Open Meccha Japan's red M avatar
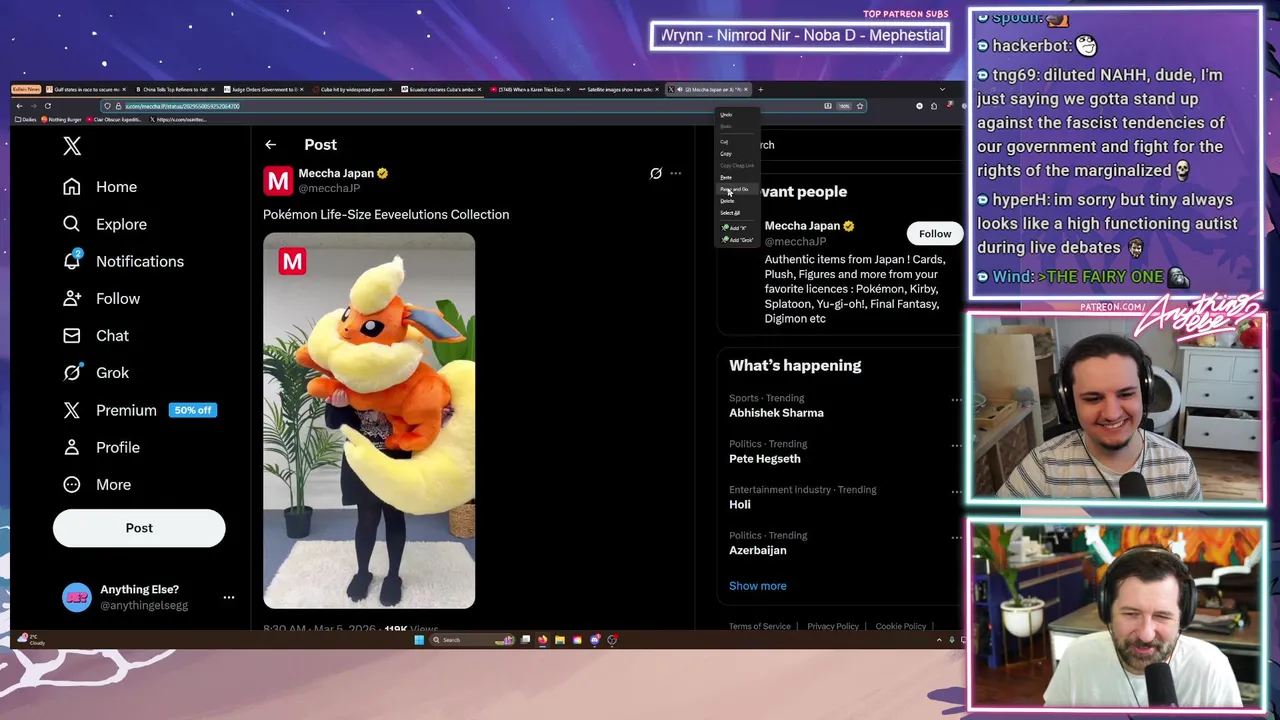The width and height of the screenshot is (1280, 720). 277,180
